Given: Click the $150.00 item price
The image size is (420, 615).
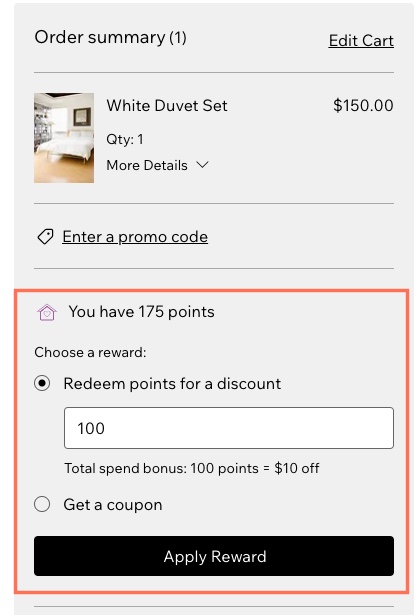Looking at the screenshot, I should [363, 106].
